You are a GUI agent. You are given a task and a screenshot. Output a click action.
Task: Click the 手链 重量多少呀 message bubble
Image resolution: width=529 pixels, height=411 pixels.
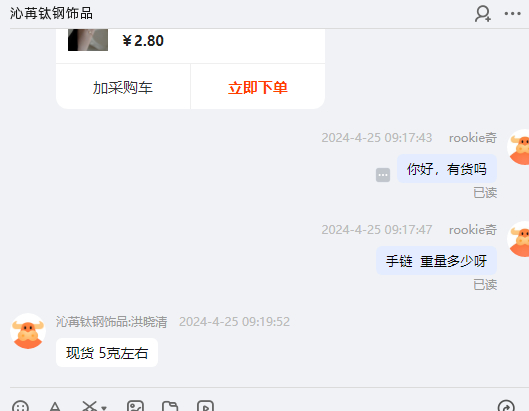436,261
